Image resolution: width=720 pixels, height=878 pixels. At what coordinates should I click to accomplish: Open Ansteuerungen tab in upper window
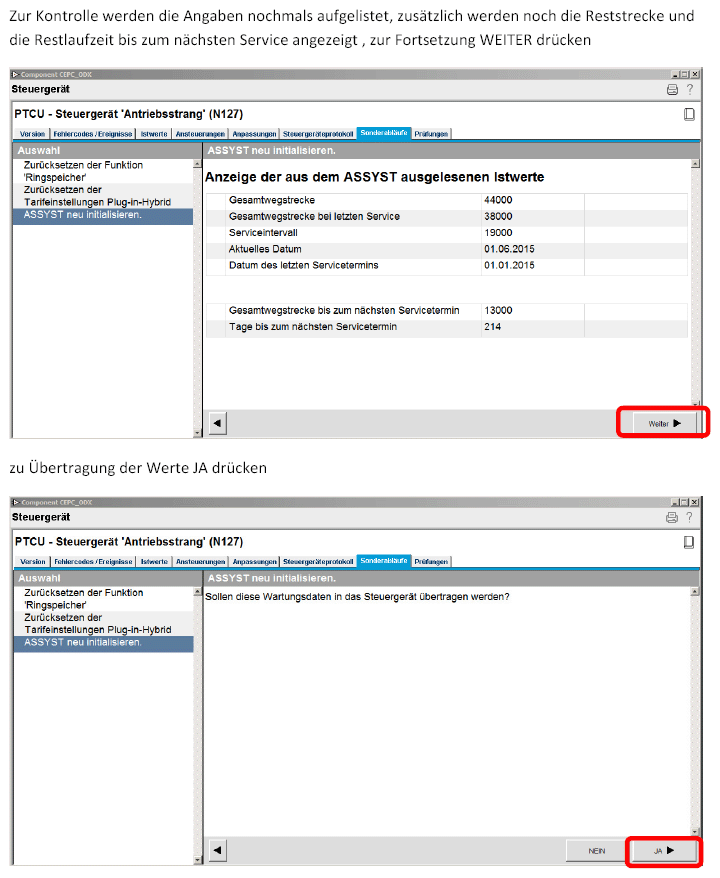click(x=200, y=134)
